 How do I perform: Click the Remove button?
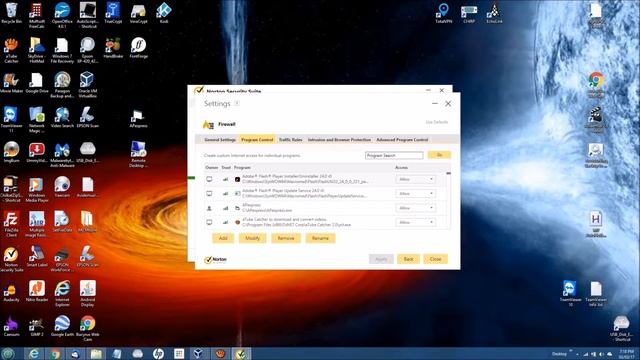286,238
